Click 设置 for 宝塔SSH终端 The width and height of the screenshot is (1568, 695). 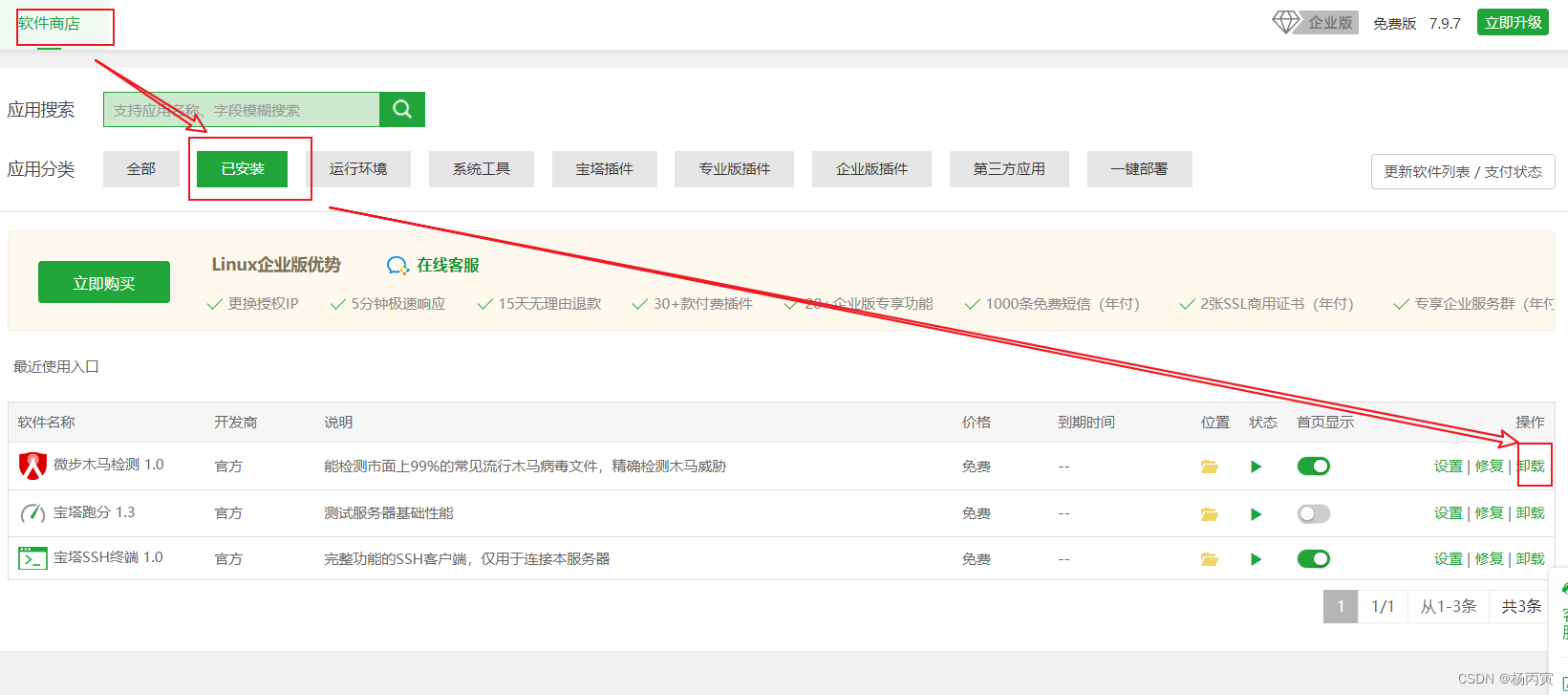pyautogui.click(x=1449, y=559)
